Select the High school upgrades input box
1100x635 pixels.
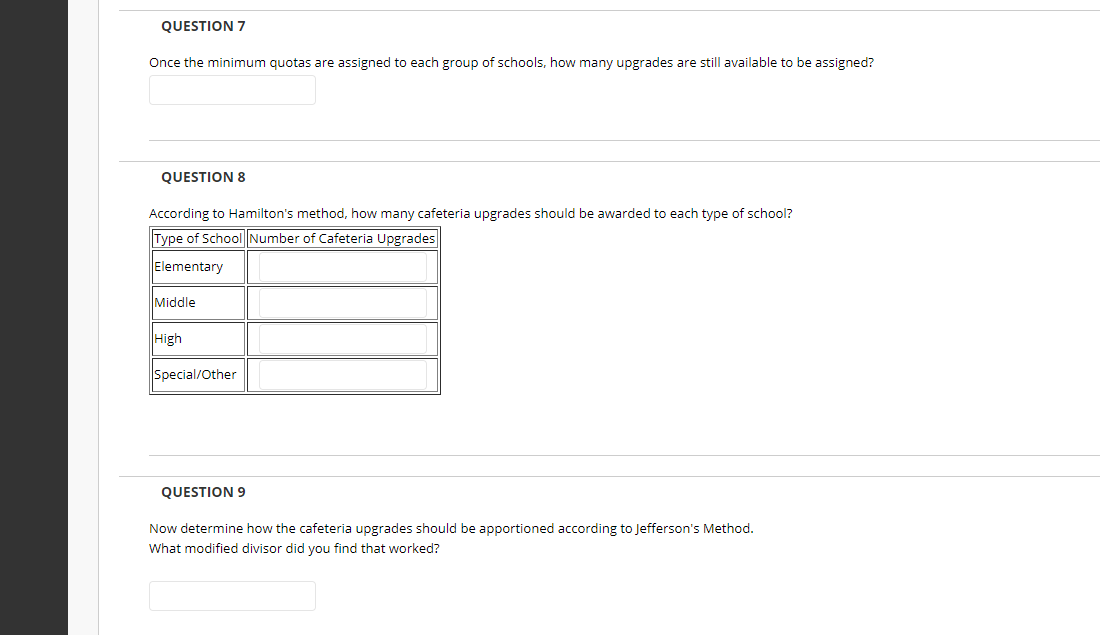(341, 338)
